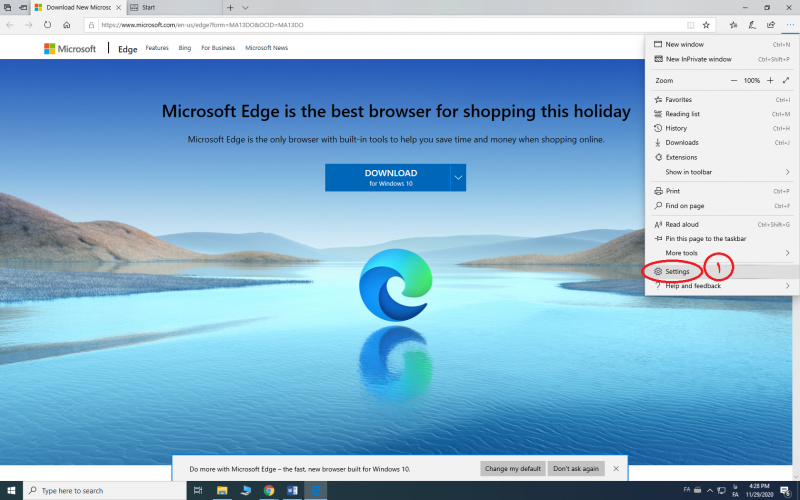Expand the Show in toolbar submenu
The height and width of the screenshot is (500, 800).
[787, 172]
